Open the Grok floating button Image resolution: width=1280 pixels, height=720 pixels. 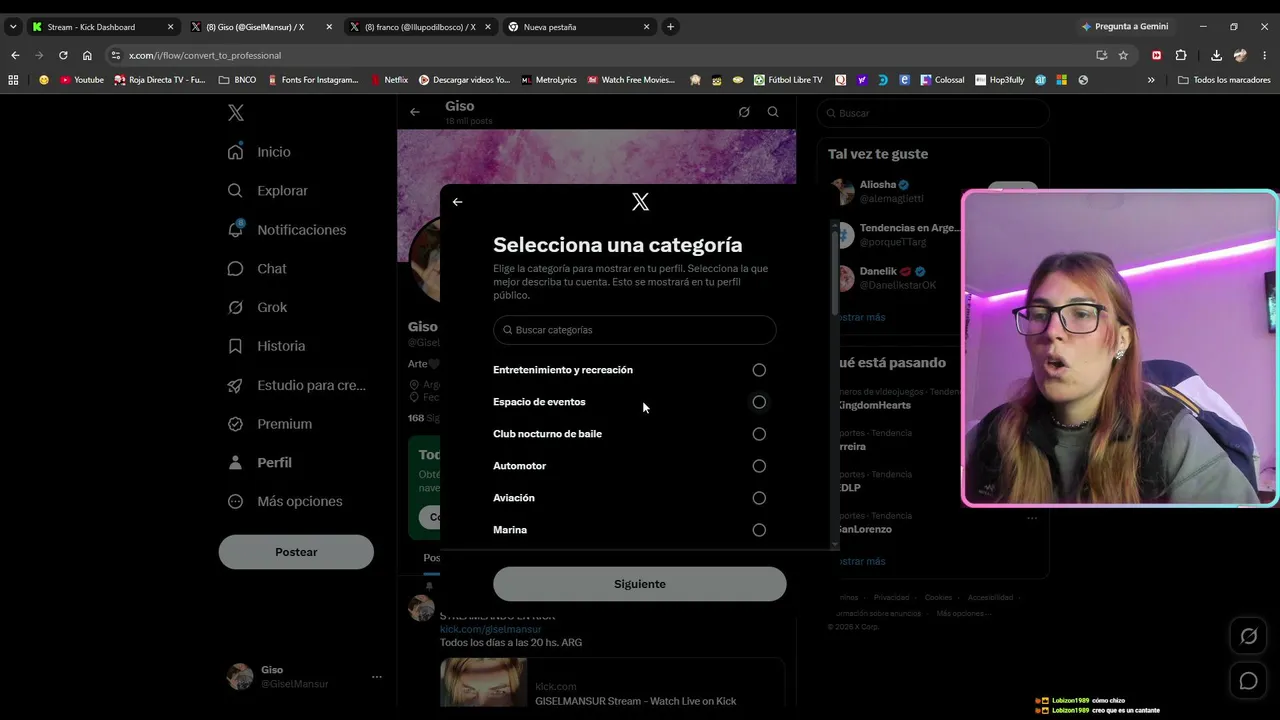(x=1249, y=636)
